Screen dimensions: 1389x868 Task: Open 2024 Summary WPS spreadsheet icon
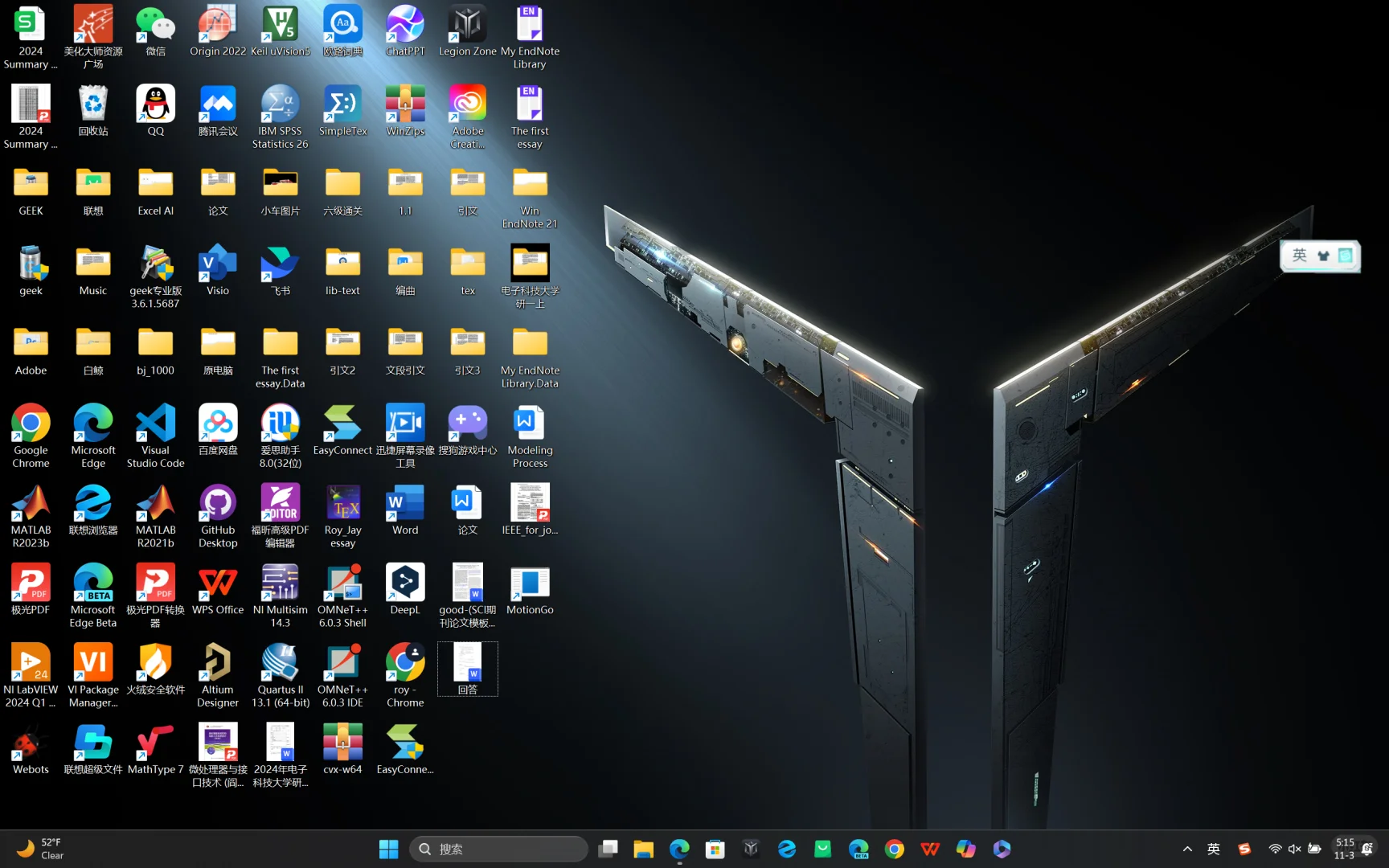coord(31,38)
